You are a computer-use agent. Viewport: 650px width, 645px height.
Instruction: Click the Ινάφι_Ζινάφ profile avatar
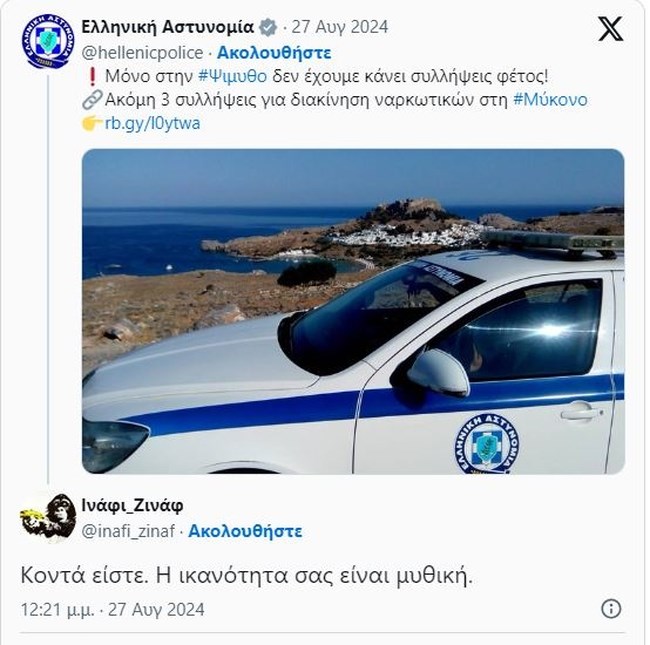(48, 518)
